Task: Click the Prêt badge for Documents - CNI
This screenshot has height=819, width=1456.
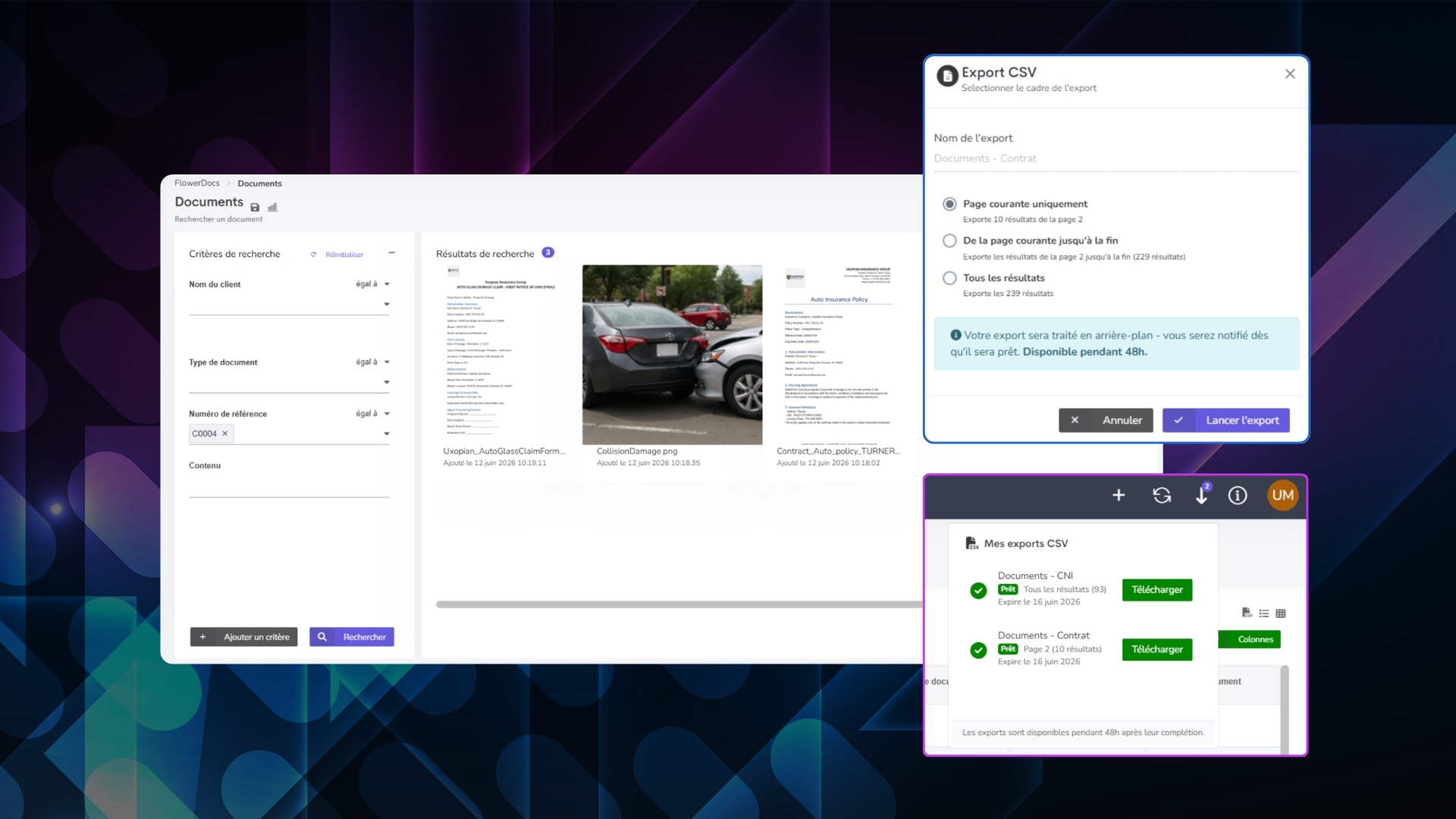Action: click(x=1008, y=589)
